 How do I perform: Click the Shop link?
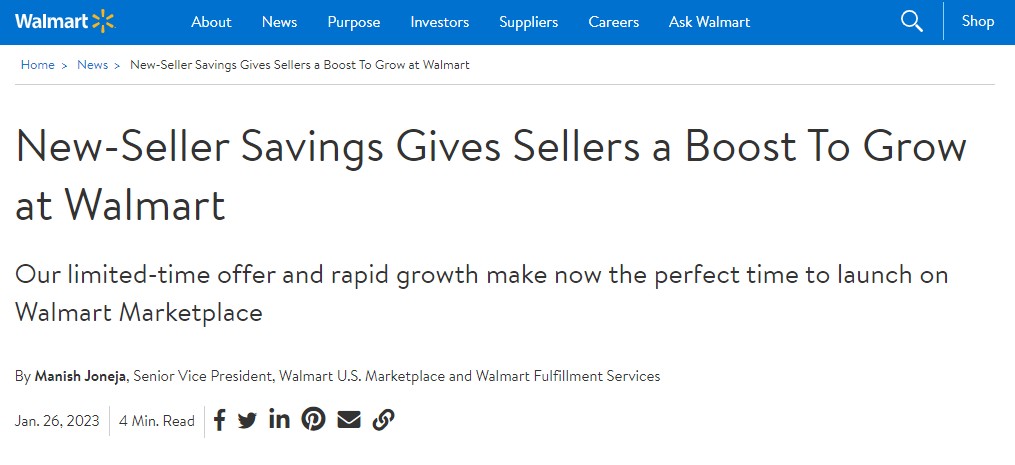[x=977, y=21]
